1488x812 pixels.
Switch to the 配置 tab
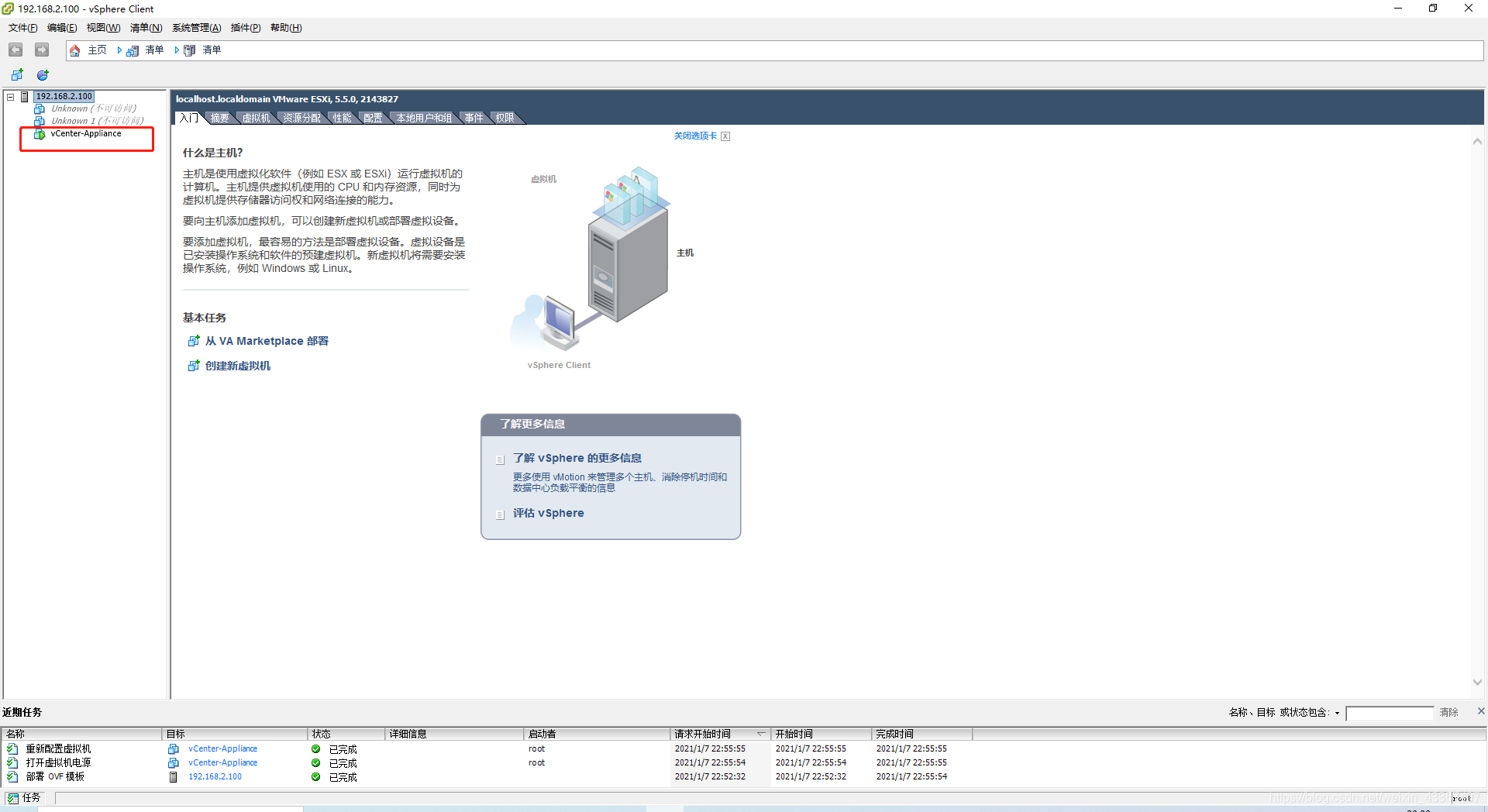pyautogui.click(x=373, y=118)
